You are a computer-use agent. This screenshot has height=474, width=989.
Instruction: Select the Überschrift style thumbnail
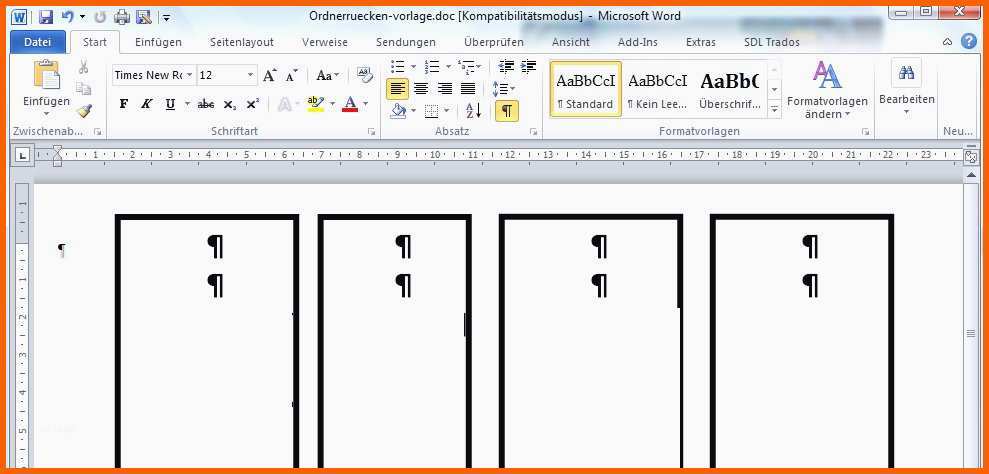728,89
